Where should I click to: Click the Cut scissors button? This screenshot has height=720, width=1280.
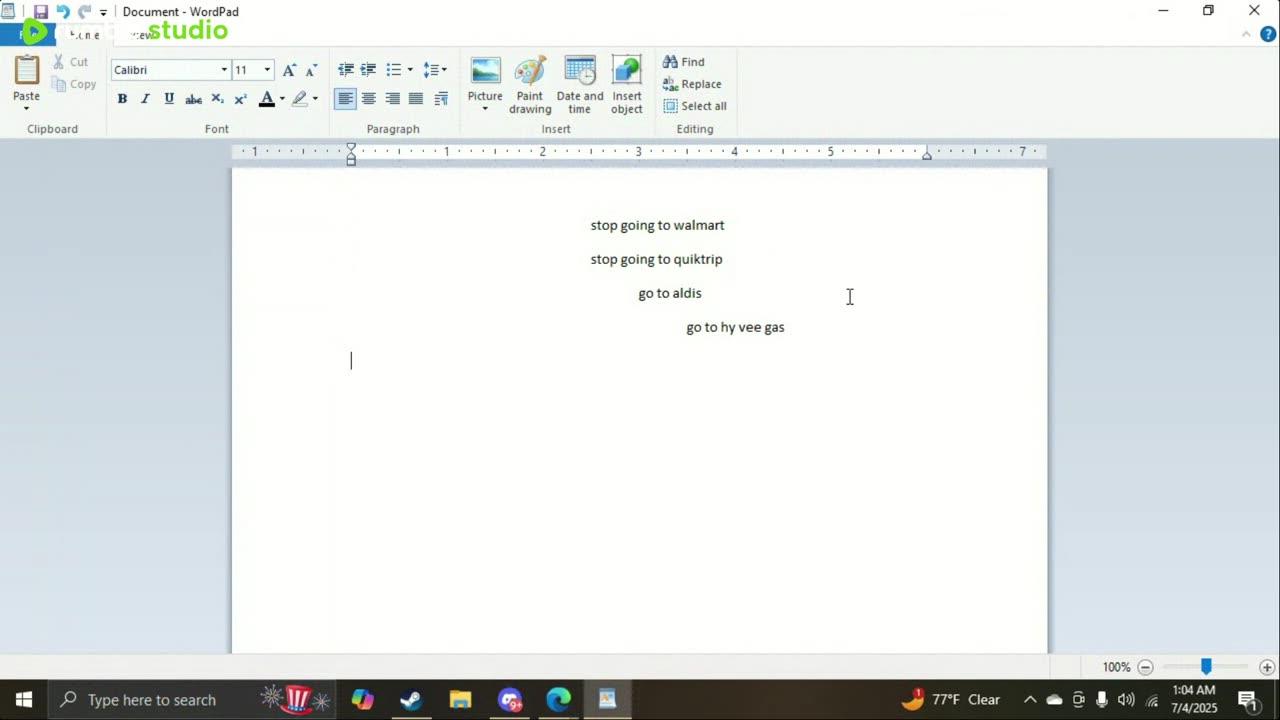point(70,62)
